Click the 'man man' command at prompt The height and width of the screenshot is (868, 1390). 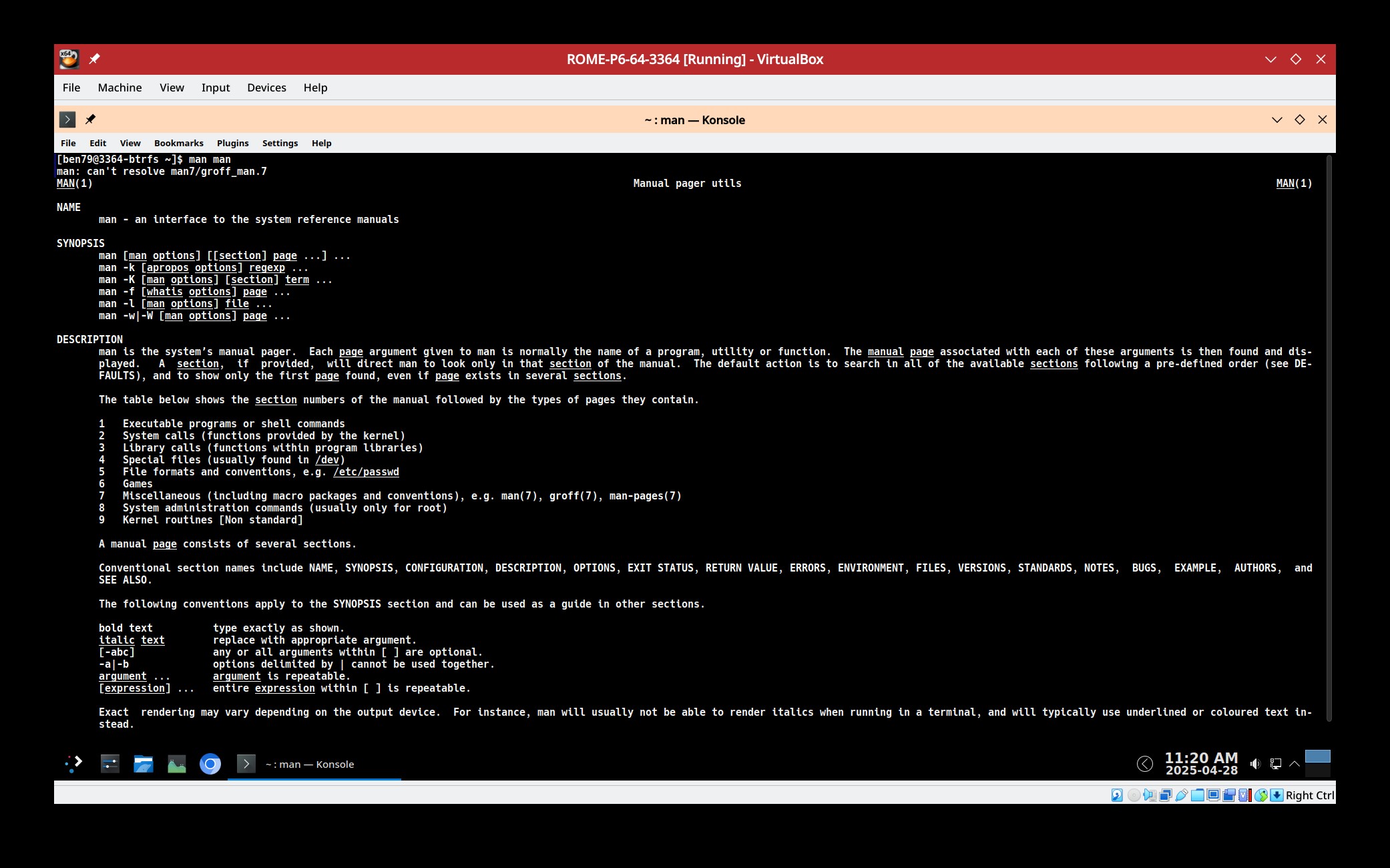pos(210,159)
